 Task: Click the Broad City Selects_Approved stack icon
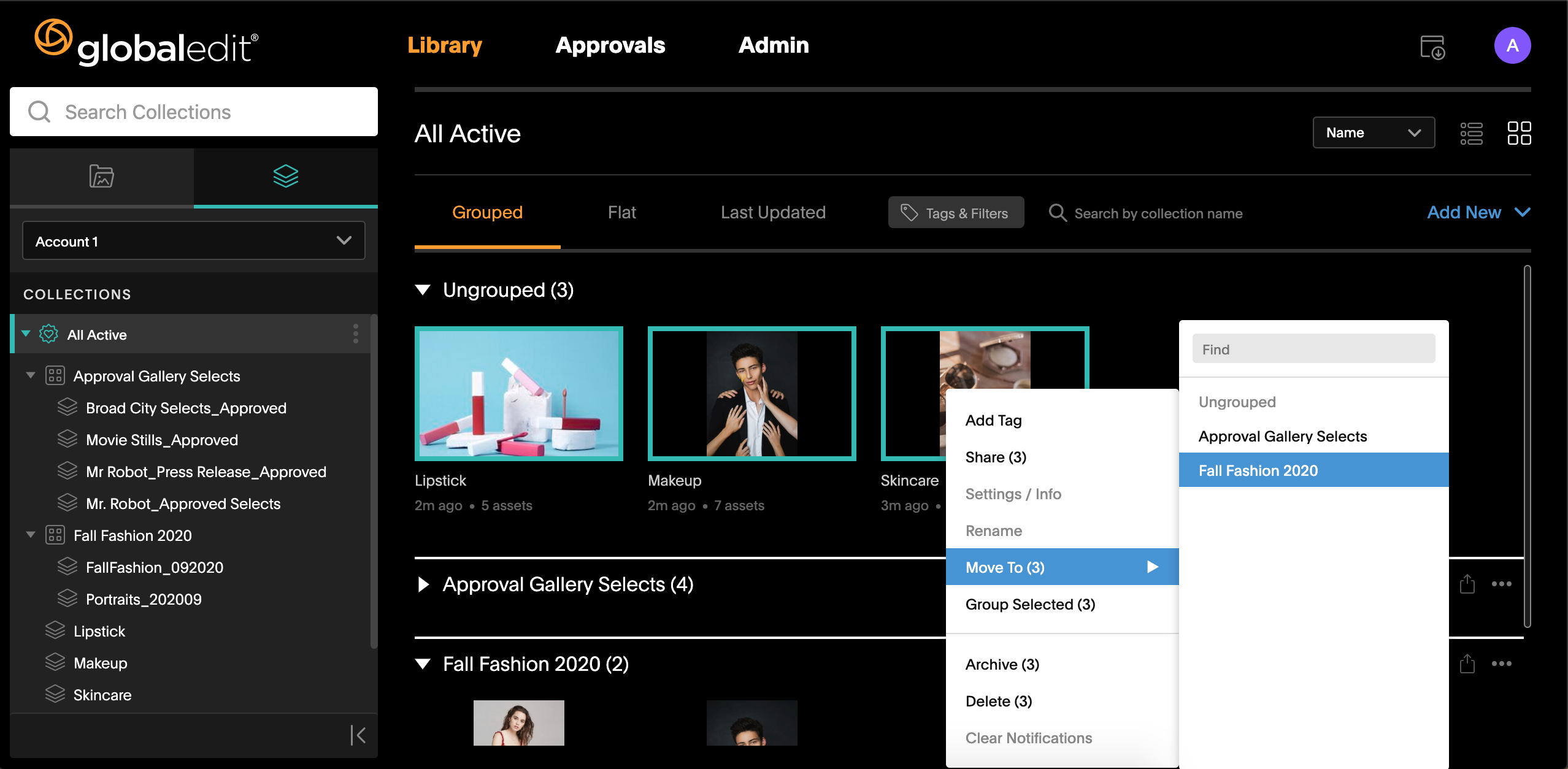[67, 407]
